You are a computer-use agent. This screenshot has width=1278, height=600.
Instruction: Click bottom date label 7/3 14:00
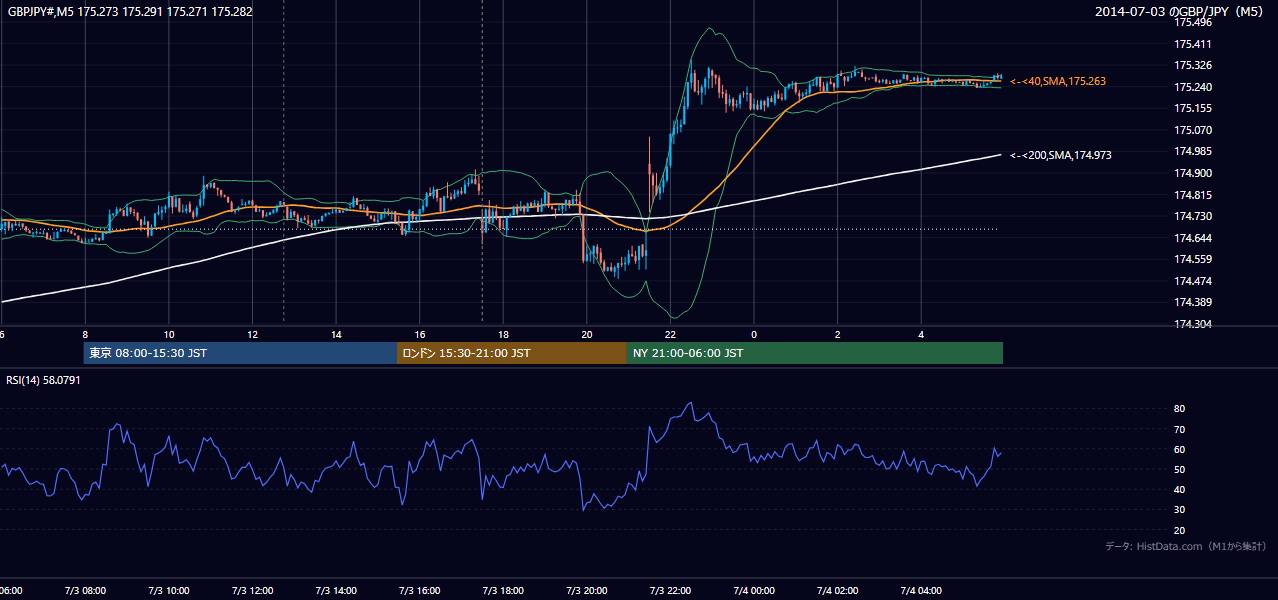[x=336, y=591]
